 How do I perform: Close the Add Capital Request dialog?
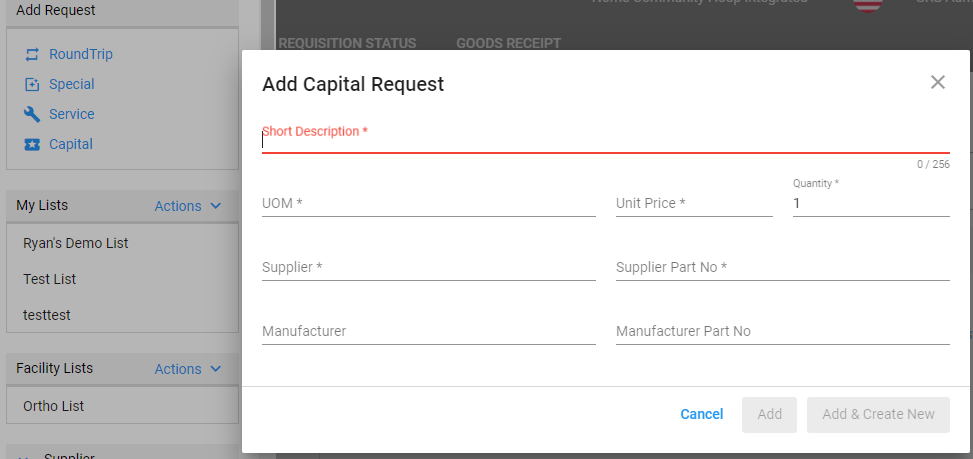(x=938, y=82)
